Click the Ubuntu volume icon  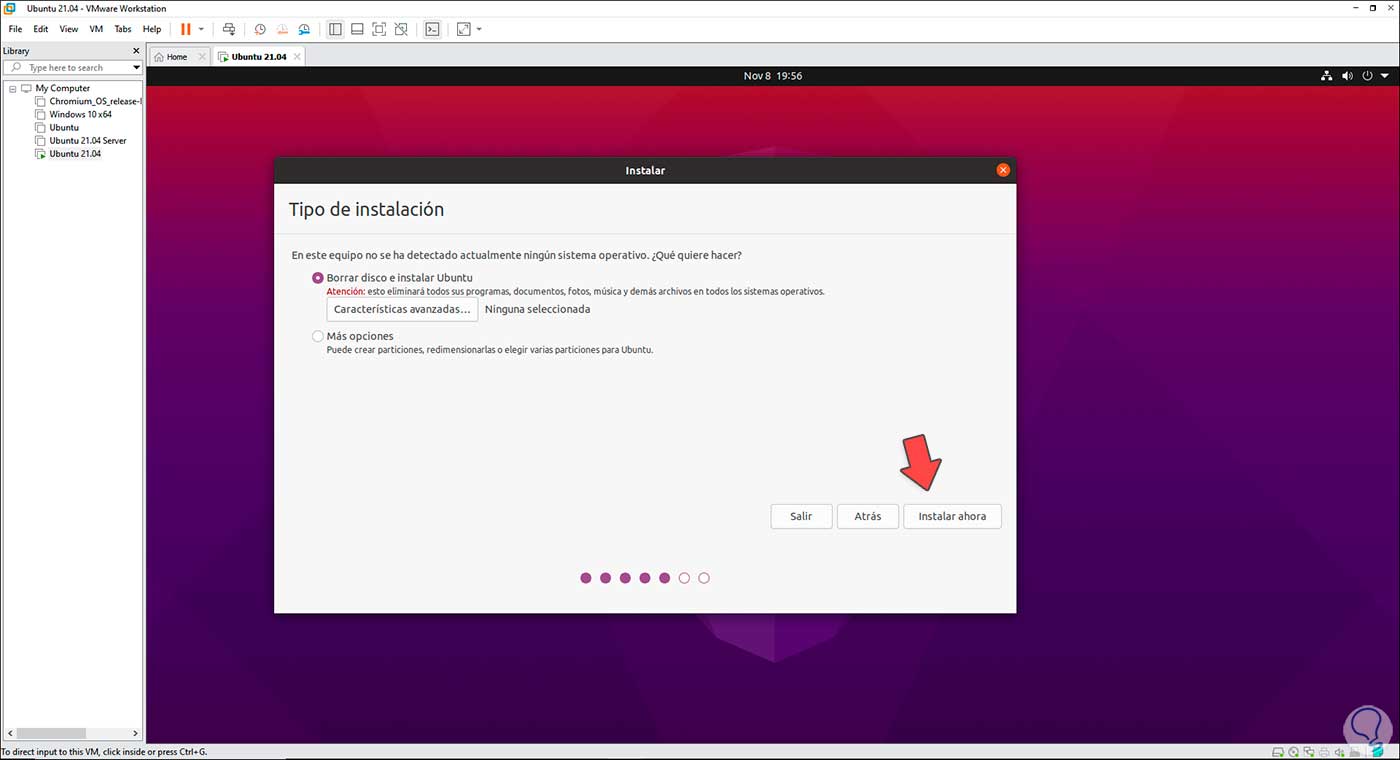point(1347,76)
